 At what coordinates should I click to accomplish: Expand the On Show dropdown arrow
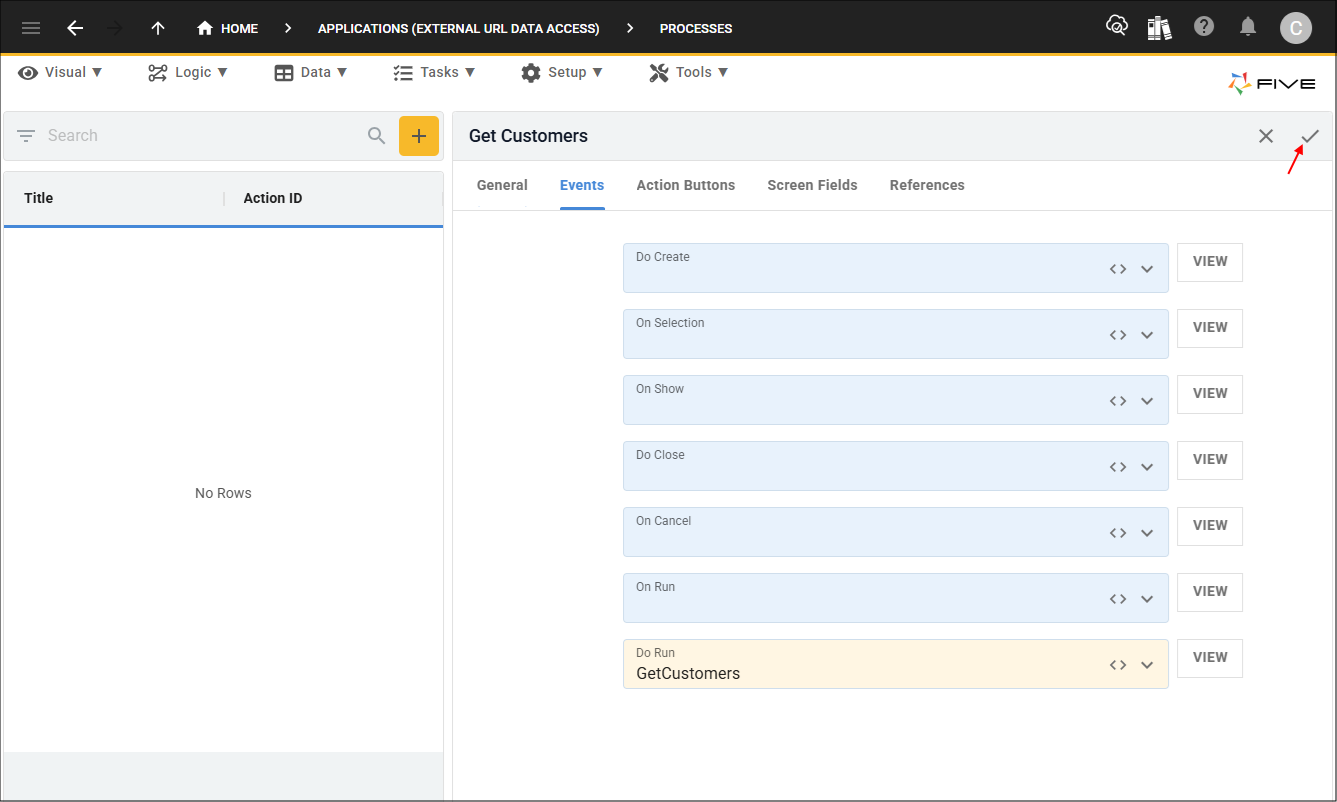(x=1147, y=401)
